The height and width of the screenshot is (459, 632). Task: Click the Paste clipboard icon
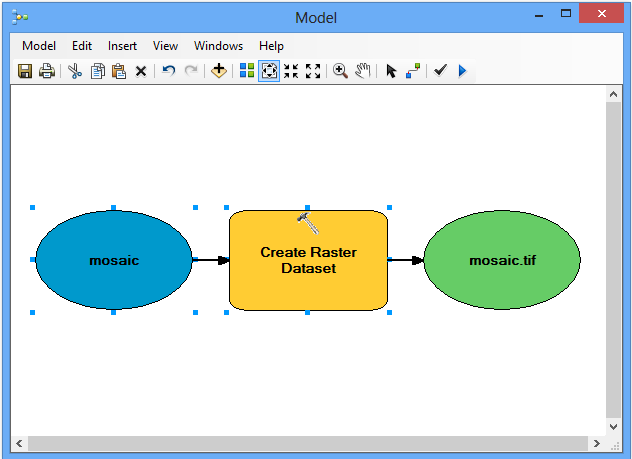(x=119, y=71)
